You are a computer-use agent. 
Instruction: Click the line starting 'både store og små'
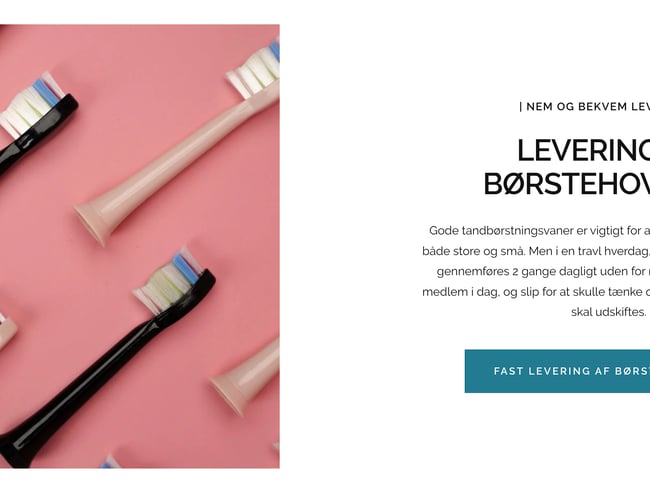pyautogui.click(x=536, y=251)
